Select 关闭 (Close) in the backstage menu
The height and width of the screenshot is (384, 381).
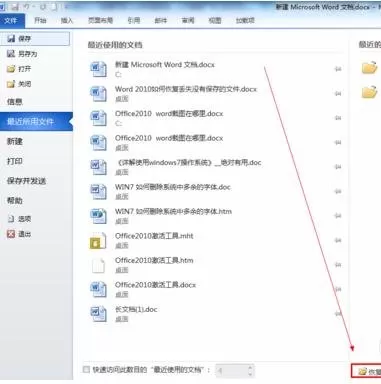tap(19, 84)
